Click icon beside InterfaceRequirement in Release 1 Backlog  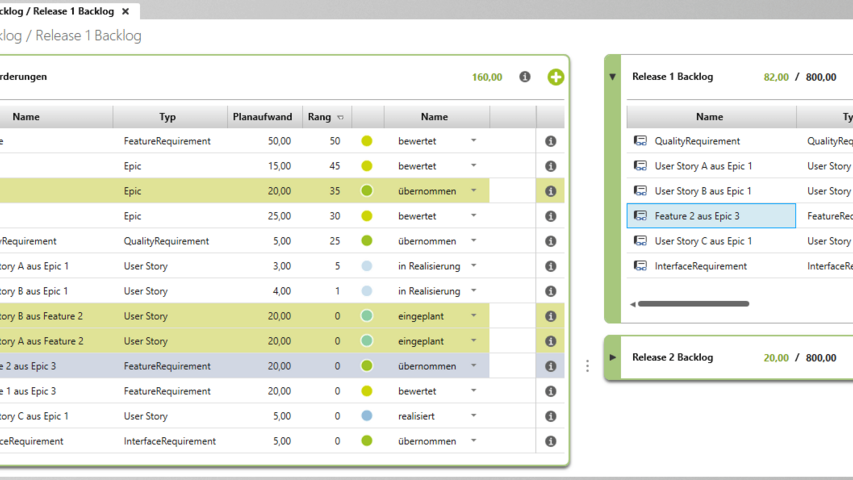(x=641, y=266)
